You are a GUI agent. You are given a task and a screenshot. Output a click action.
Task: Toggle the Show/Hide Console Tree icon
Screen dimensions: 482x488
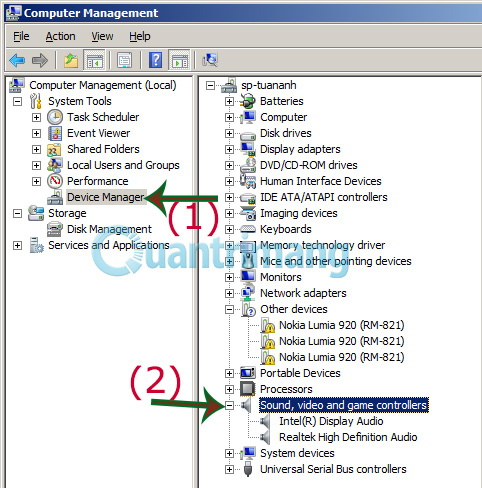pos(95,60)
